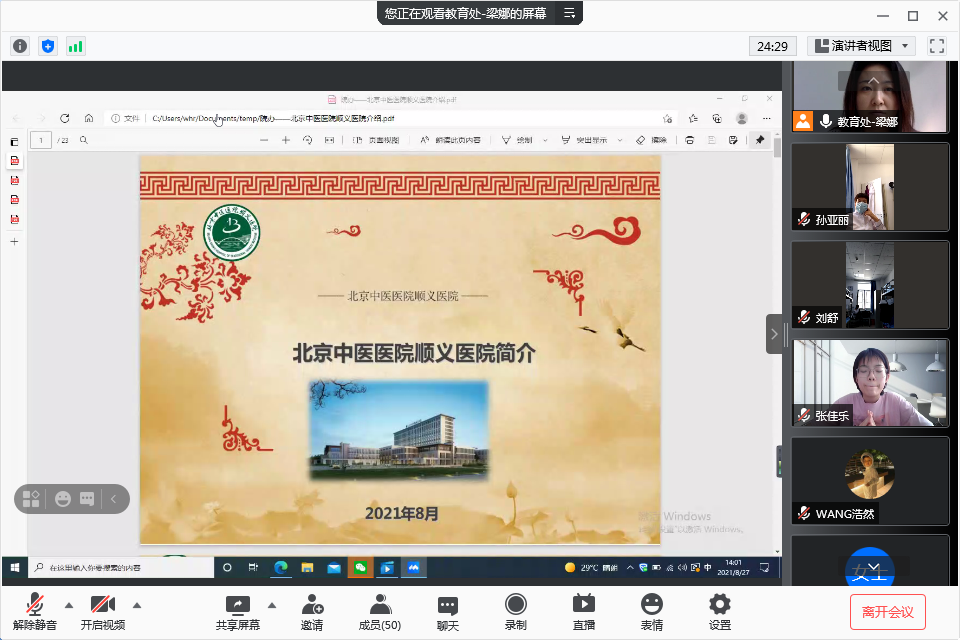Add this page to favorites with the star icon
This screenshot has width=960, height=640.
(667, 118)
